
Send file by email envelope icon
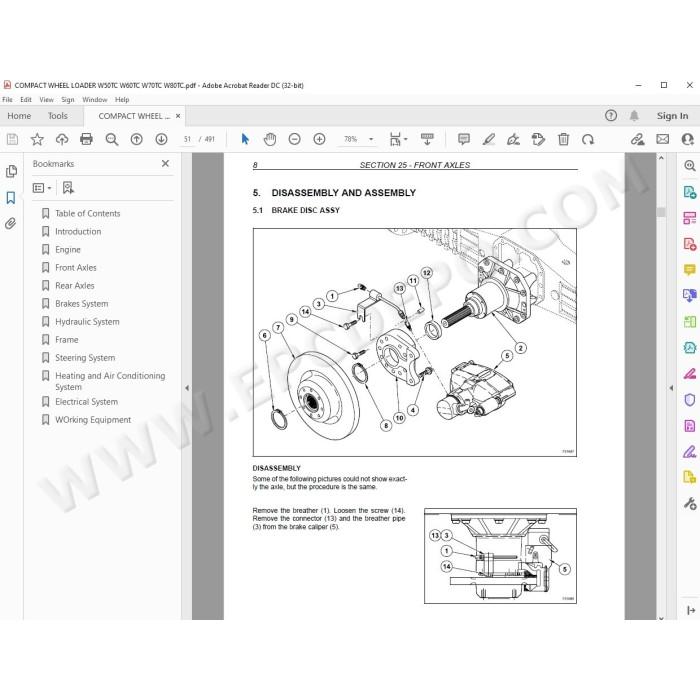pos(662,139)
